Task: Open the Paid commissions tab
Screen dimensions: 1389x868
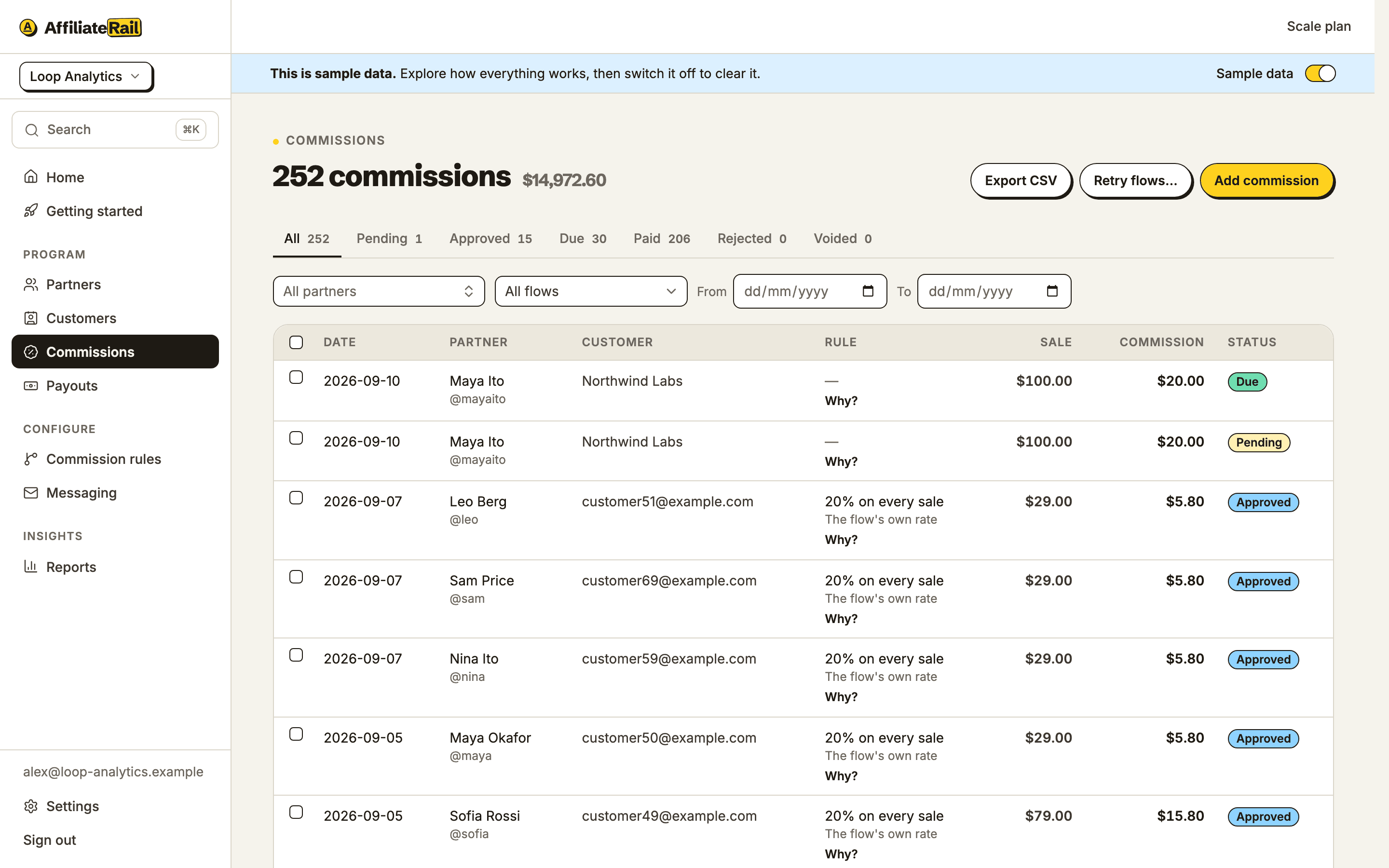Action: [x=662, y=238]
